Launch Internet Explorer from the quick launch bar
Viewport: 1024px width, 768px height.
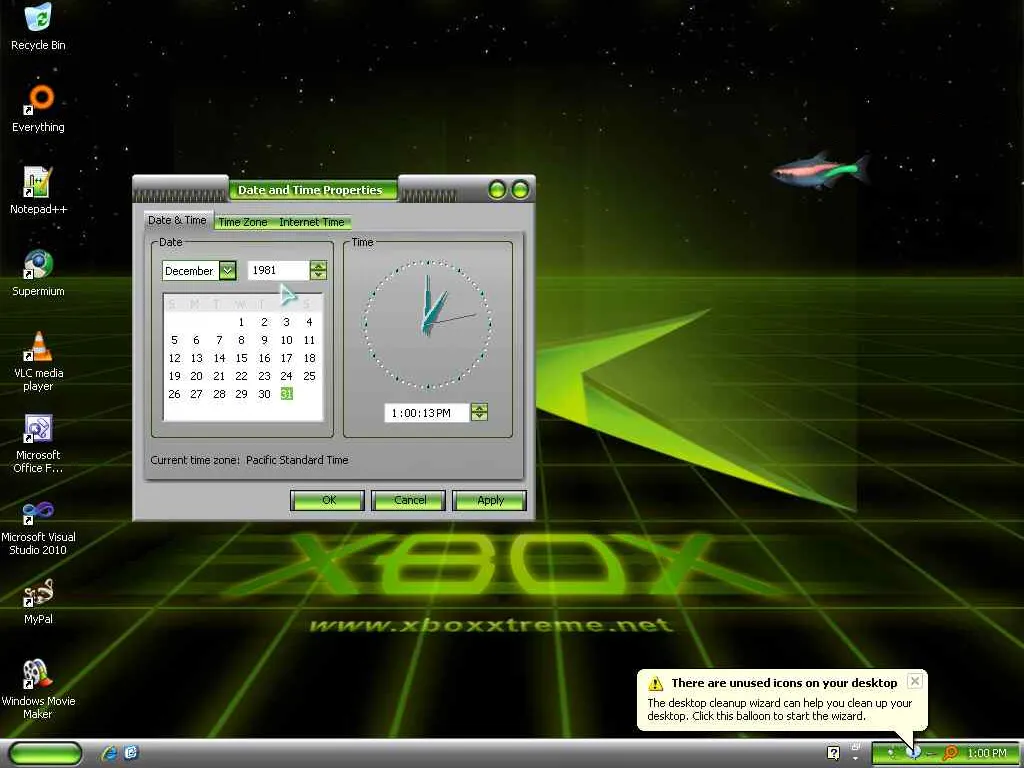(x=109, y=753)
